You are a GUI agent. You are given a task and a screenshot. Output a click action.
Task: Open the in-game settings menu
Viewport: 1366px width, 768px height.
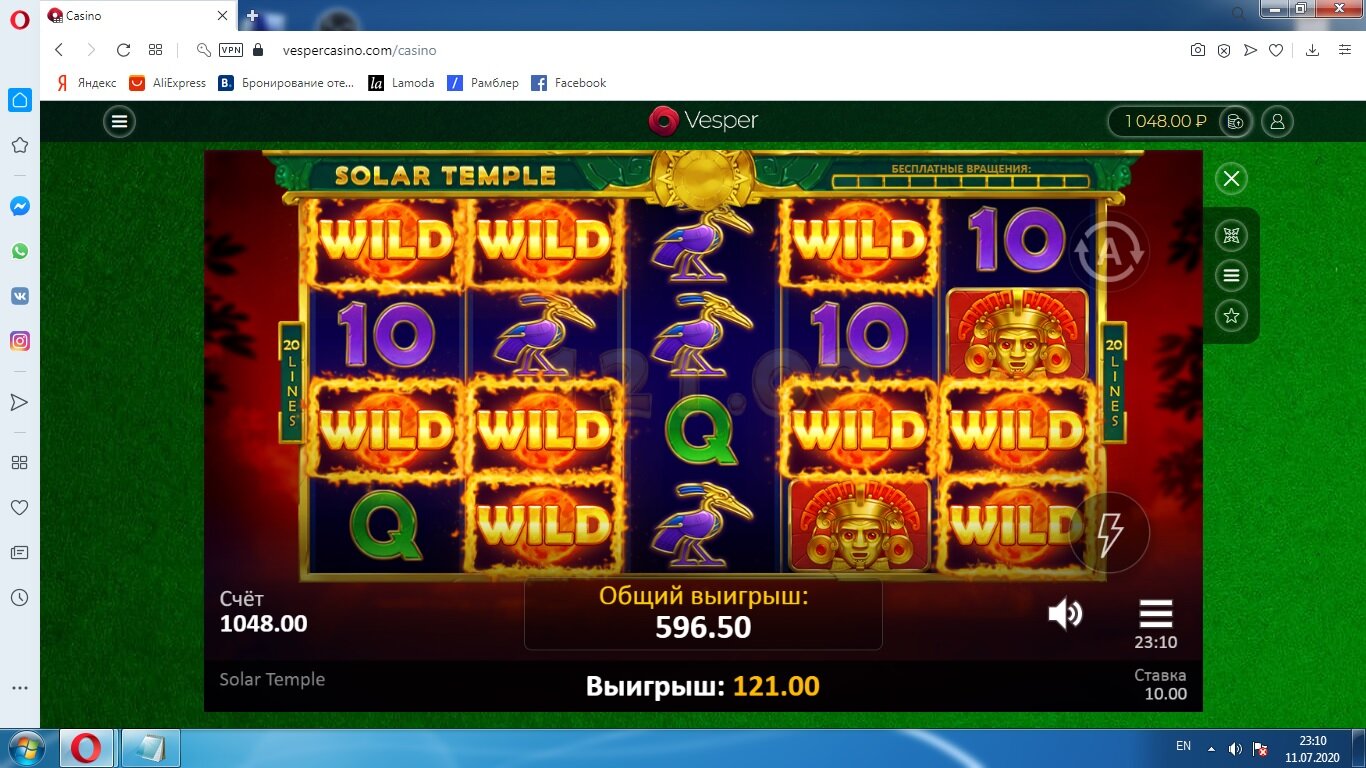click(x=1155, y=613)
